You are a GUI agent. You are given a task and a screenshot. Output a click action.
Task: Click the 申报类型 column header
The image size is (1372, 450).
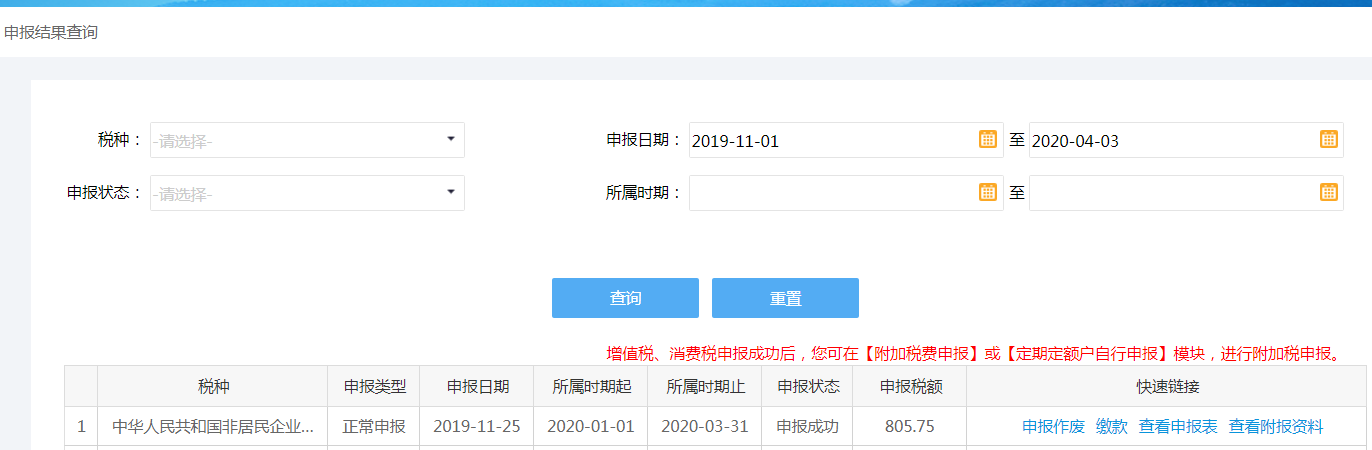coord(374,386)
